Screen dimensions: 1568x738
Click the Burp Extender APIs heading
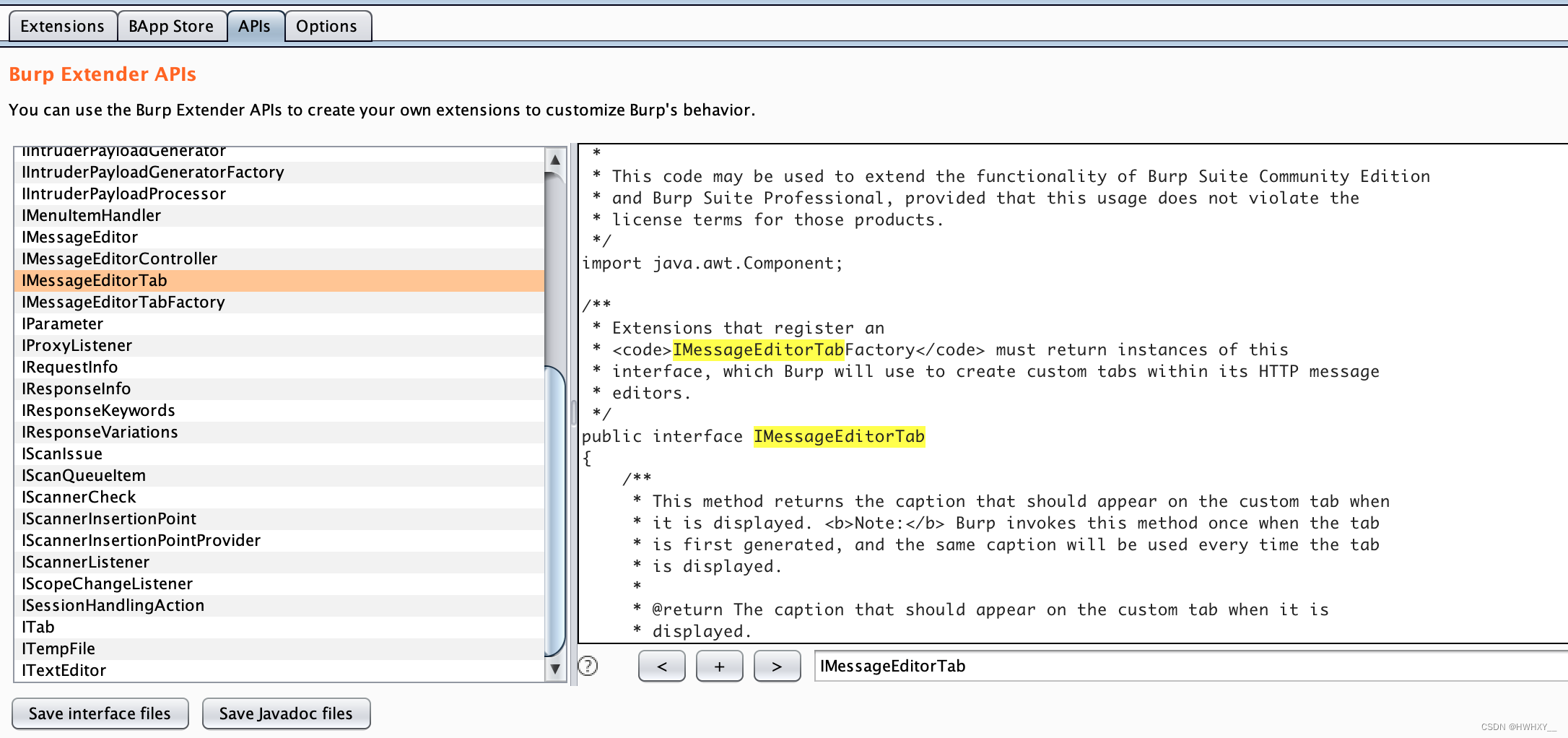coord(103,74)
